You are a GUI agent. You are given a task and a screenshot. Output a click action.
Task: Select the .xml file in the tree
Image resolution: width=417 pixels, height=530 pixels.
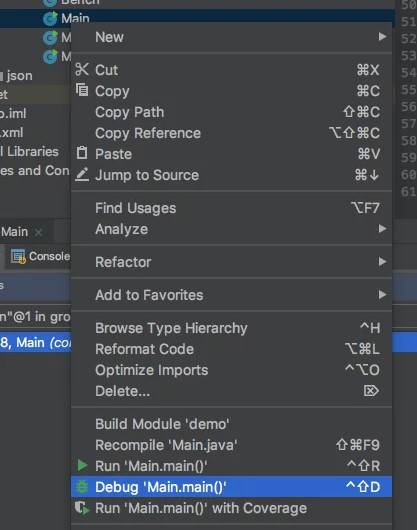pos(11,132)
